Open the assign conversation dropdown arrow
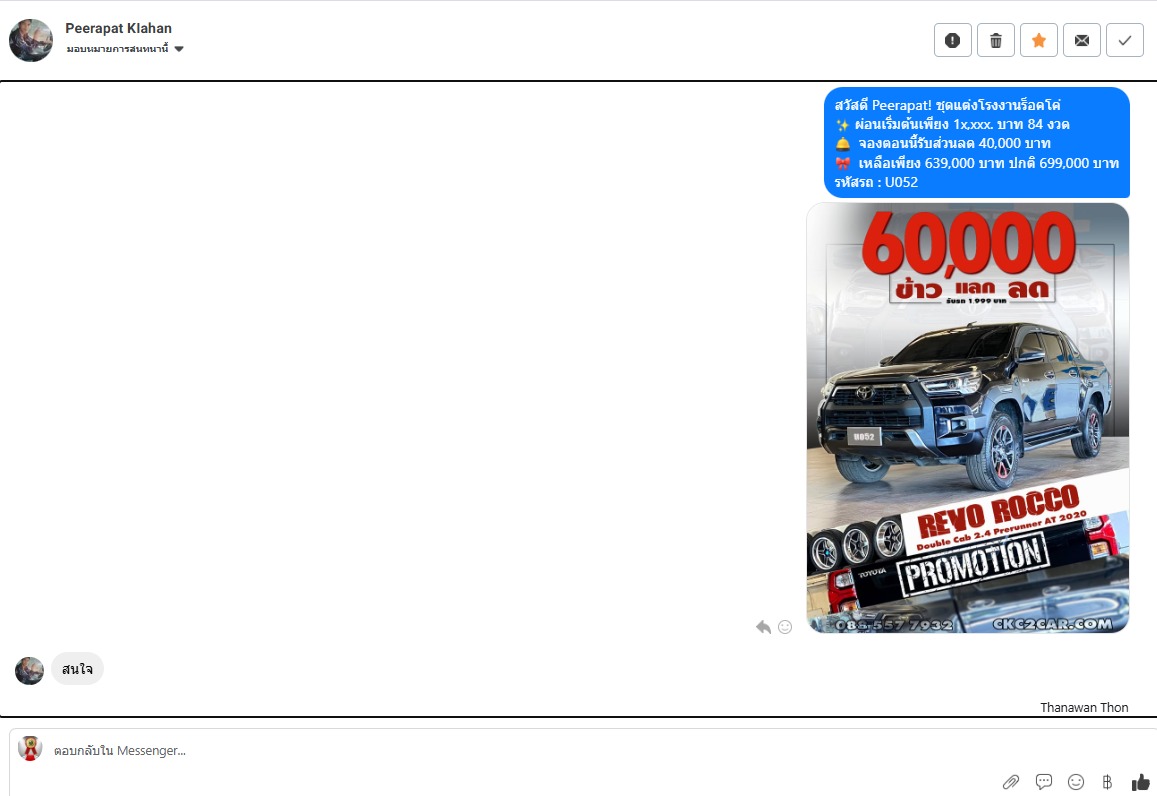1157x796 pixels. [179, 49]
